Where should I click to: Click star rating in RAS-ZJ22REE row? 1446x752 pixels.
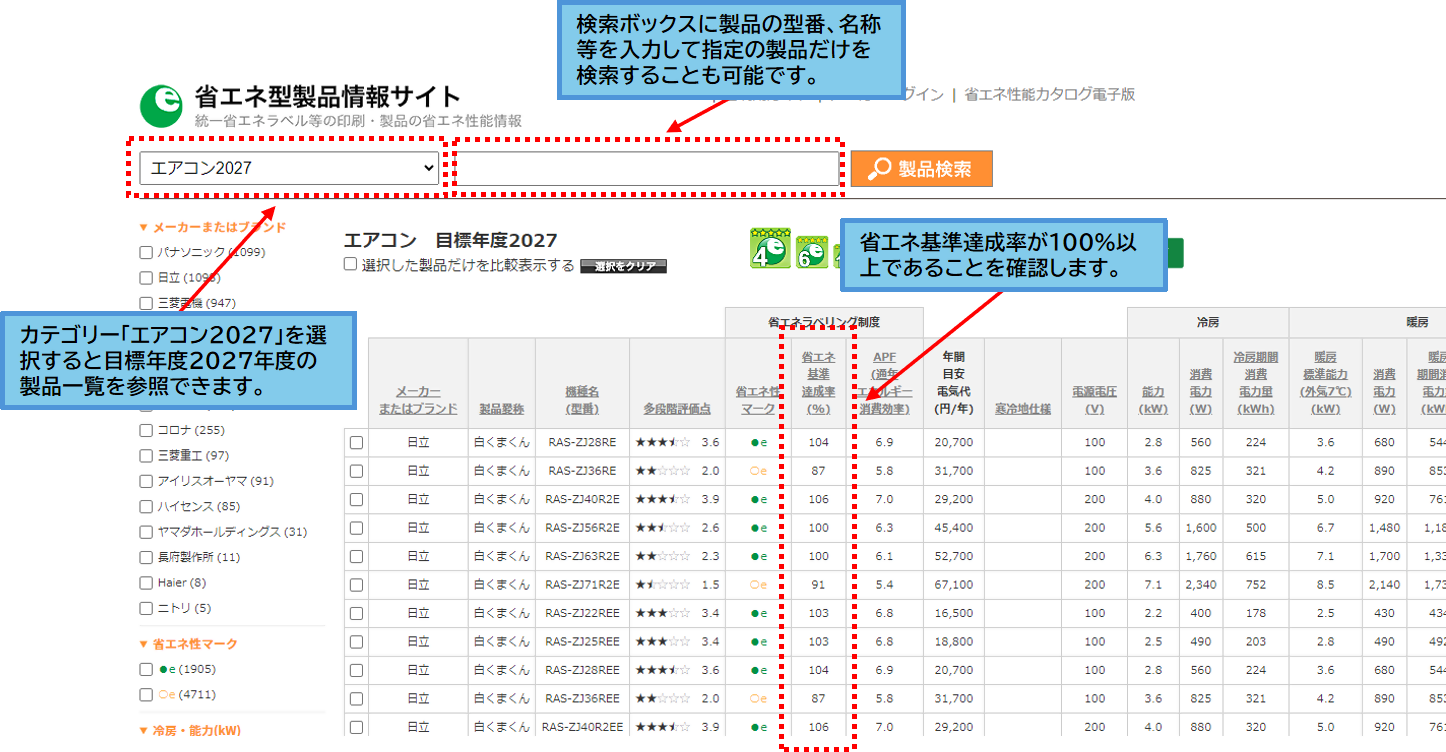(x=663, y=613)
